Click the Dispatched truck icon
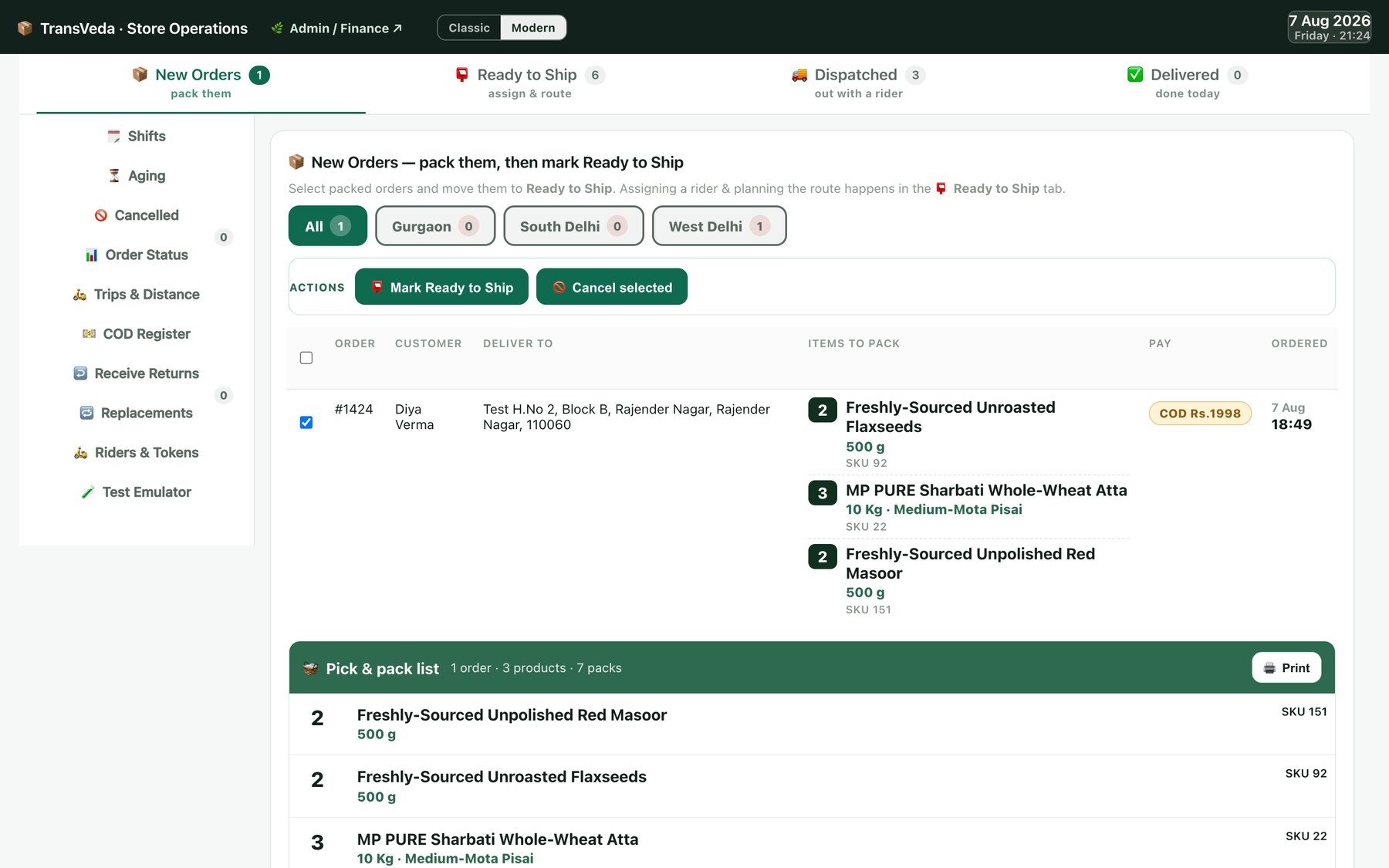The image size is (1389, 868). (799, 75)
